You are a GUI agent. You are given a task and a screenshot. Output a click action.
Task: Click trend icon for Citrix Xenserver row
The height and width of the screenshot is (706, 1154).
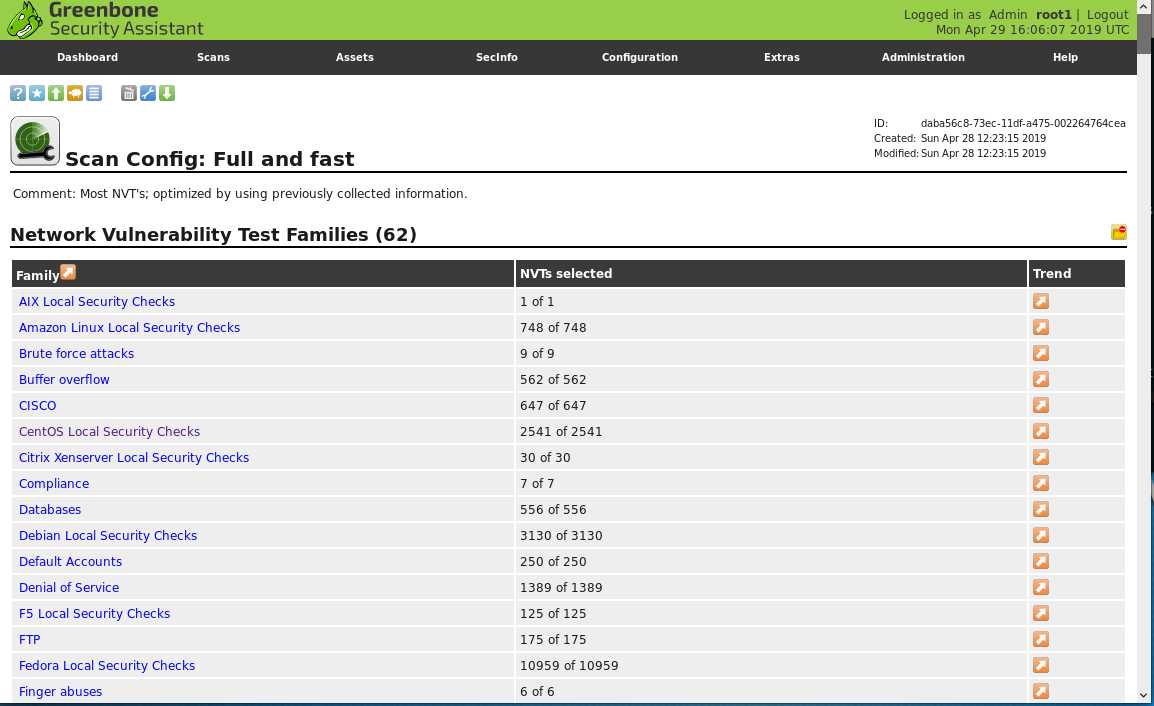(x=1041, y=457)
